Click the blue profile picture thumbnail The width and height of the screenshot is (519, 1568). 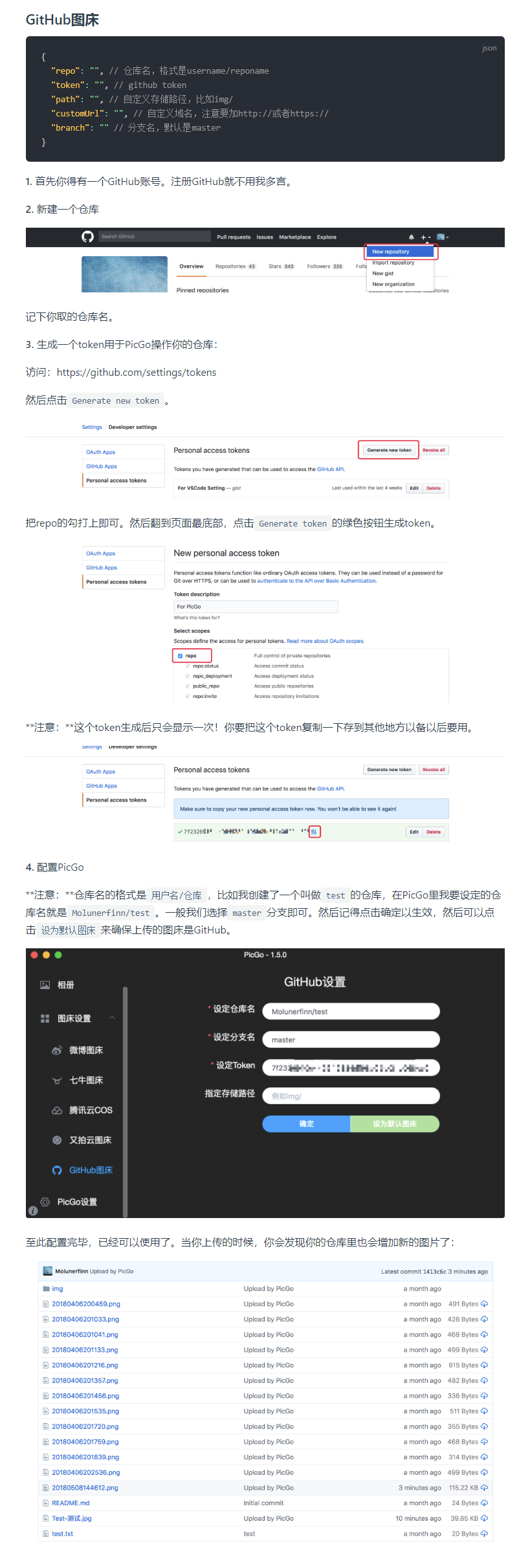pos(124,274)
